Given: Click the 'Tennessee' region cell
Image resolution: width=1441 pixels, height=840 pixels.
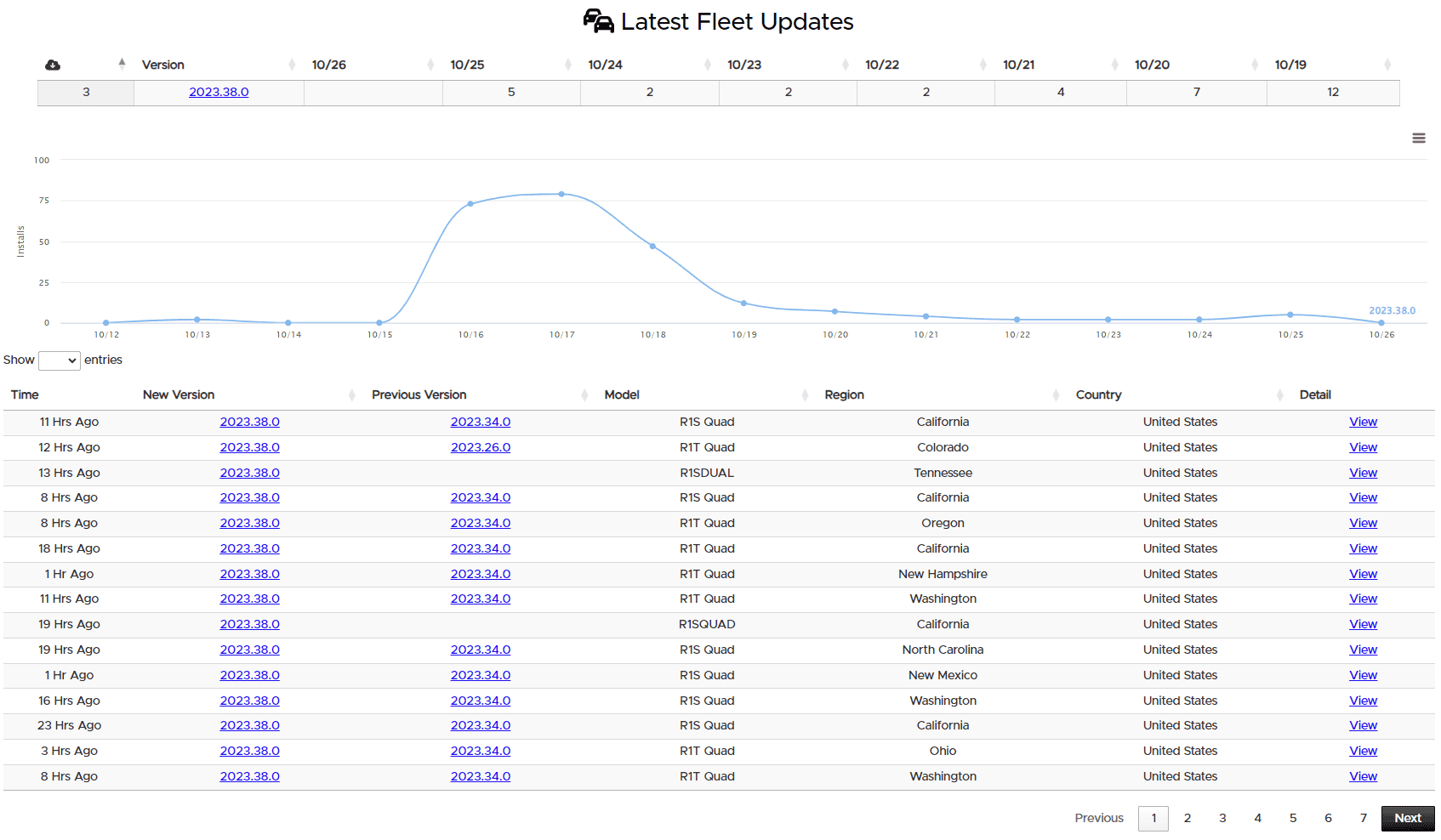Looking at the screenshot, I should tap(943, 473).
